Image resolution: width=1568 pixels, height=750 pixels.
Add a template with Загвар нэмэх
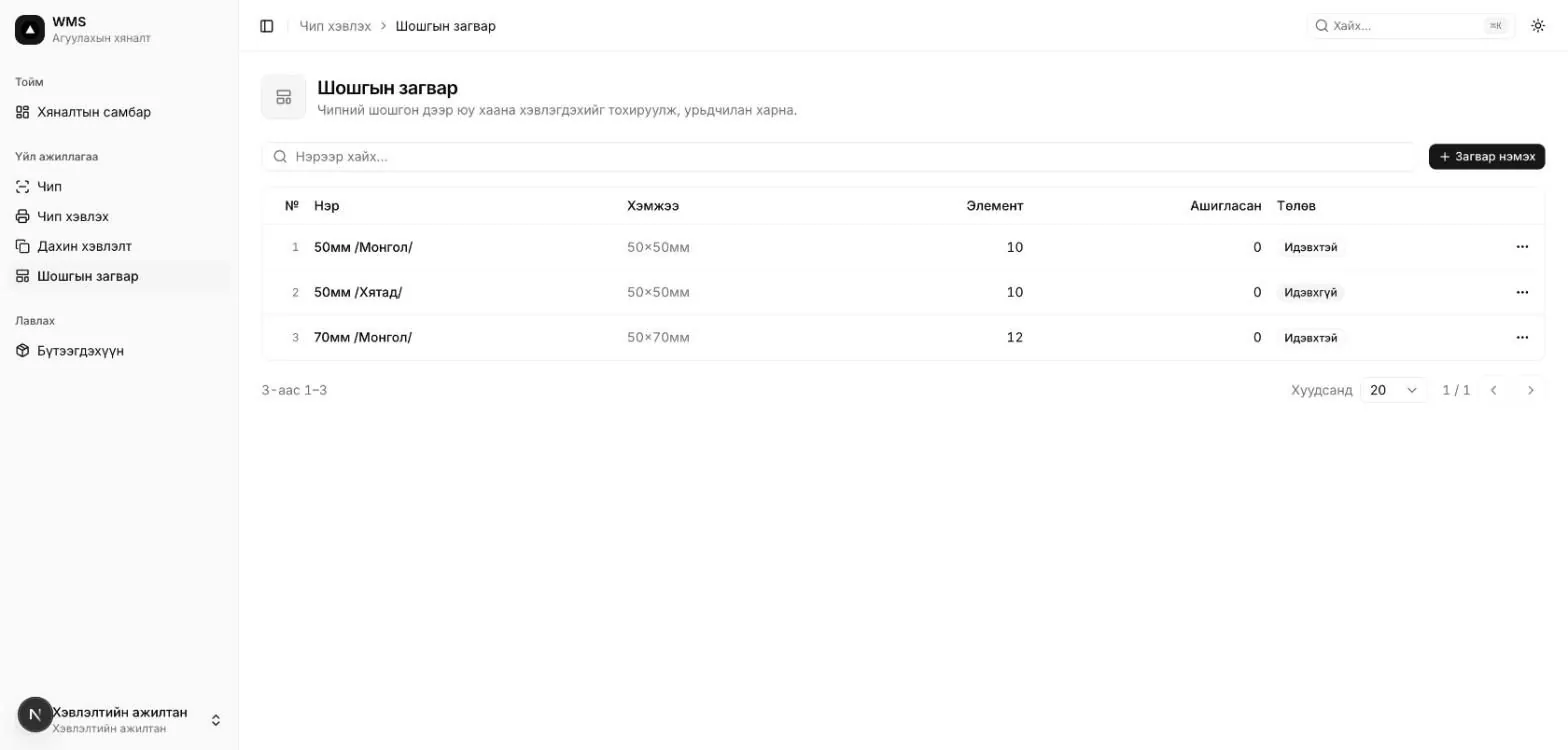1487,157
